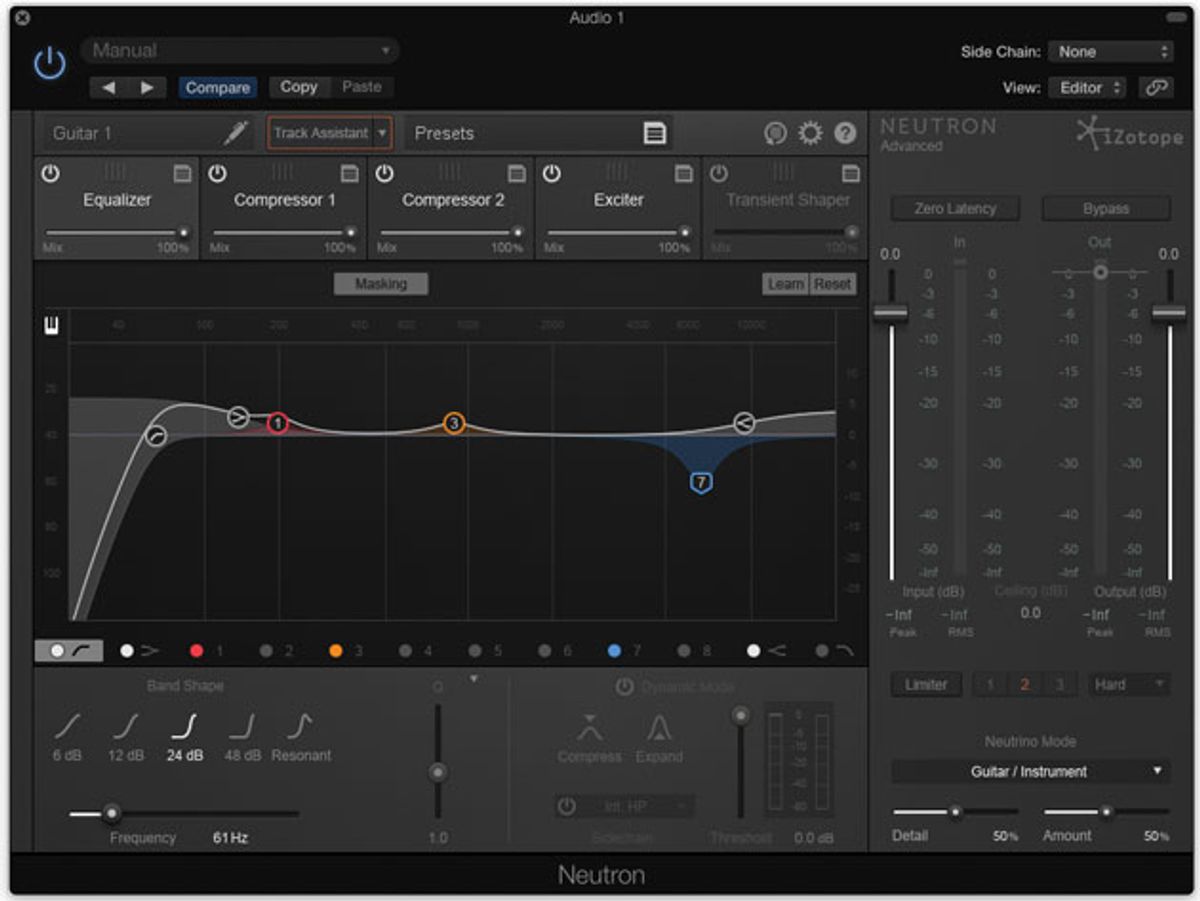Click the Masking button
The height and width of the screenshot is (901, 1200).
pyautogui.click(x=381, y=284)
